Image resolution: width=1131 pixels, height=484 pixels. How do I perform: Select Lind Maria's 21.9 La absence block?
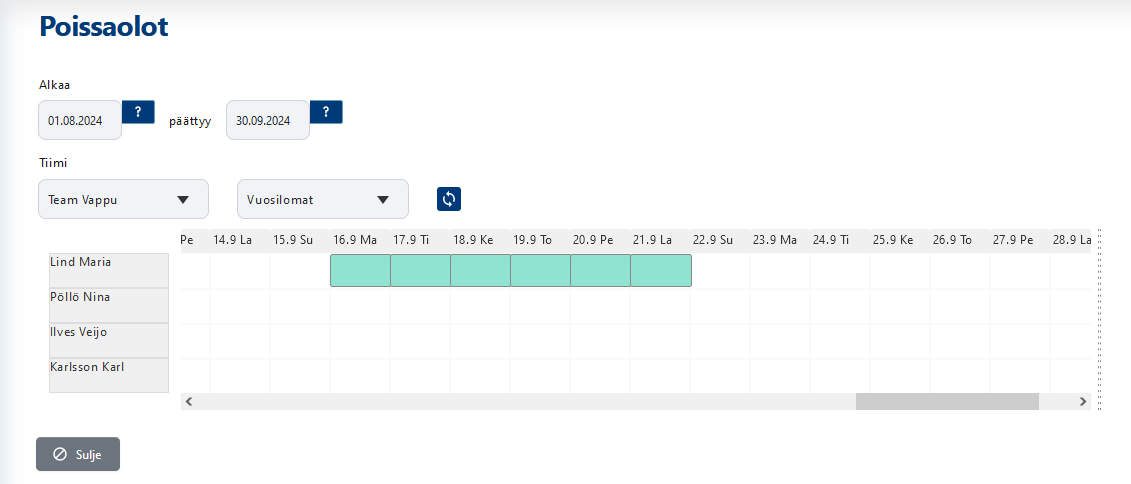point(660,271)
